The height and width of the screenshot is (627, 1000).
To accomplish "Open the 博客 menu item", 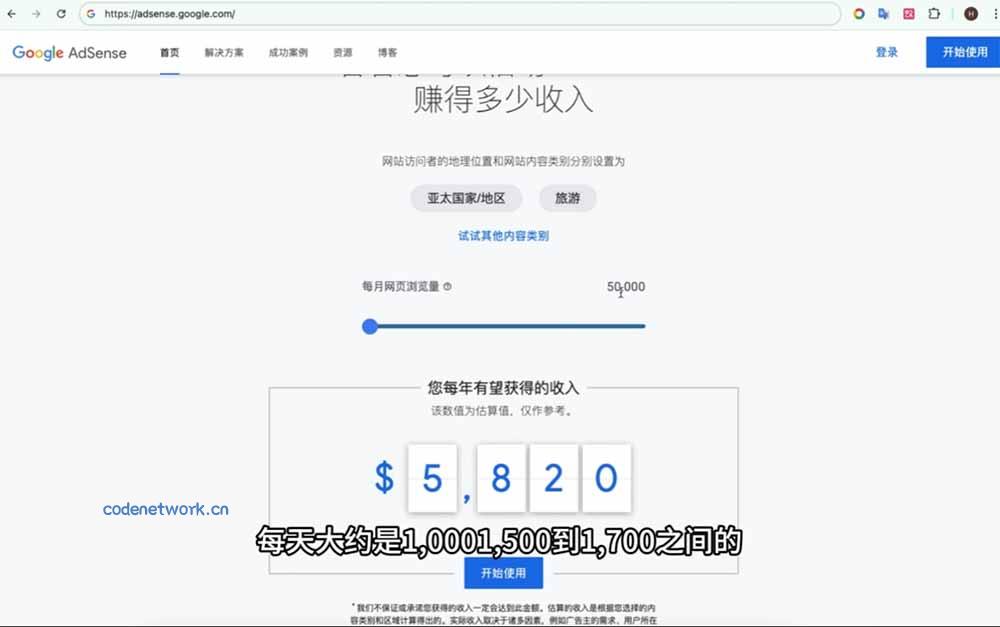I will tap(387, 53).
